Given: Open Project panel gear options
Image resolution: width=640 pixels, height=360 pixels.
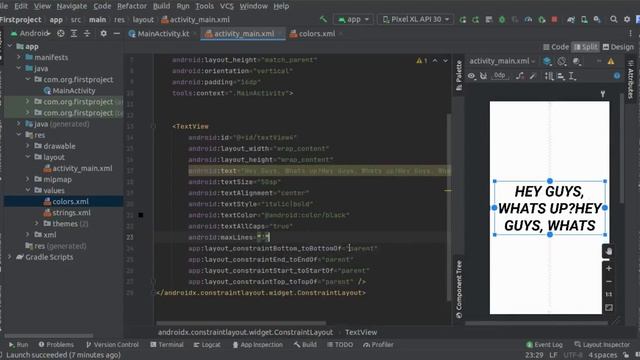Looking at the screenshot, I should point(103,33).
